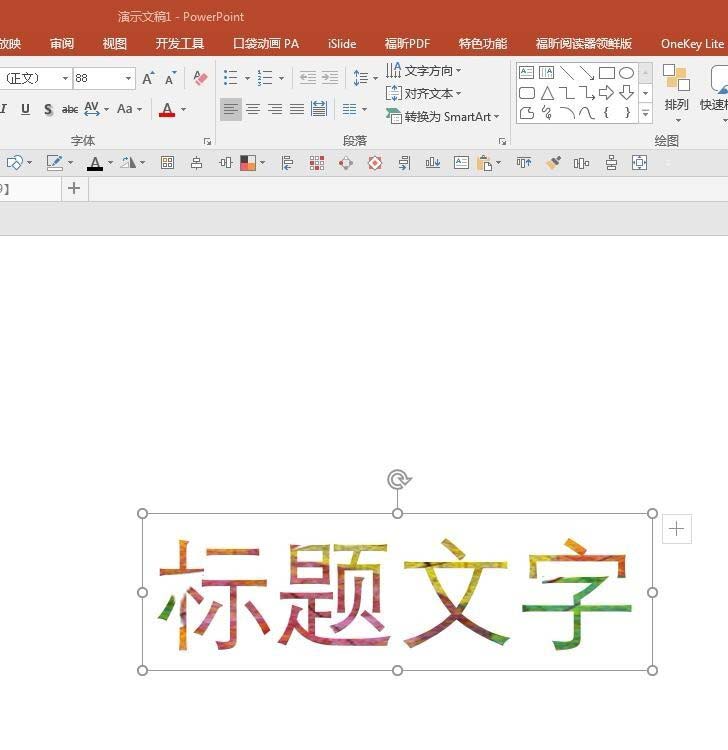Image resolution: width=728 pixels, height=750 pixels.
Task: Click the format painter brush in quick toolbar
Action: tap(553, 163)
